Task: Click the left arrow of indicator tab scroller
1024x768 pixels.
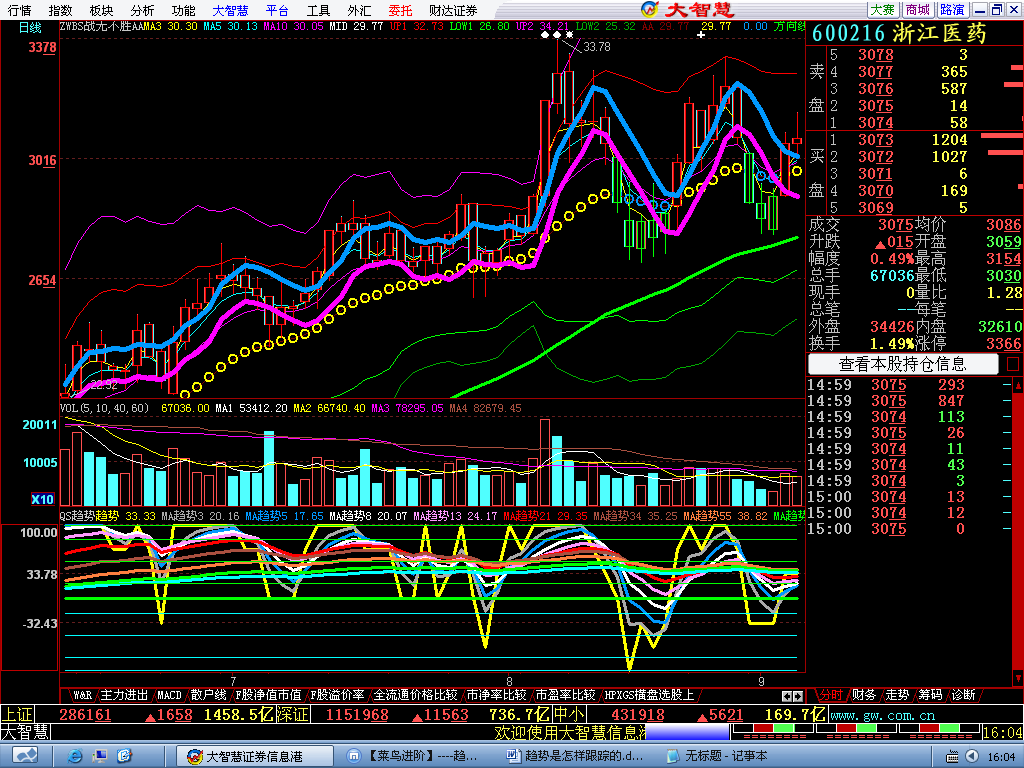Action: click(787, 696)
